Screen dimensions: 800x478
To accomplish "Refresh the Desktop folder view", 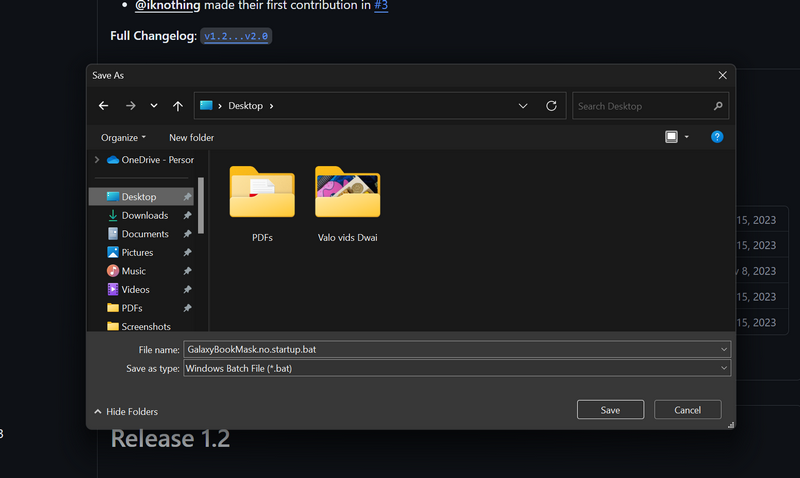I will coord(551,106).
